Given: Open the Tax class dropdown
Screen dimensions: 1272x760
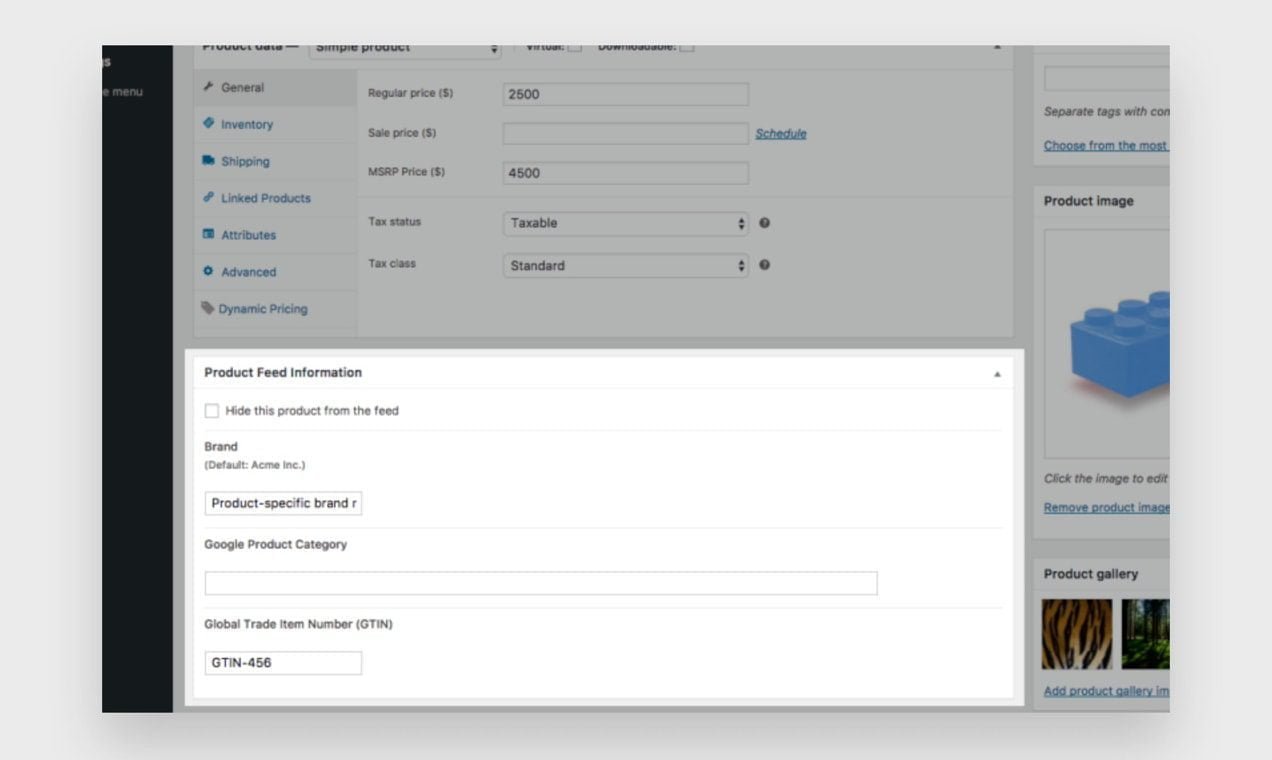Looking at the screenshot, I should point(625,265).
